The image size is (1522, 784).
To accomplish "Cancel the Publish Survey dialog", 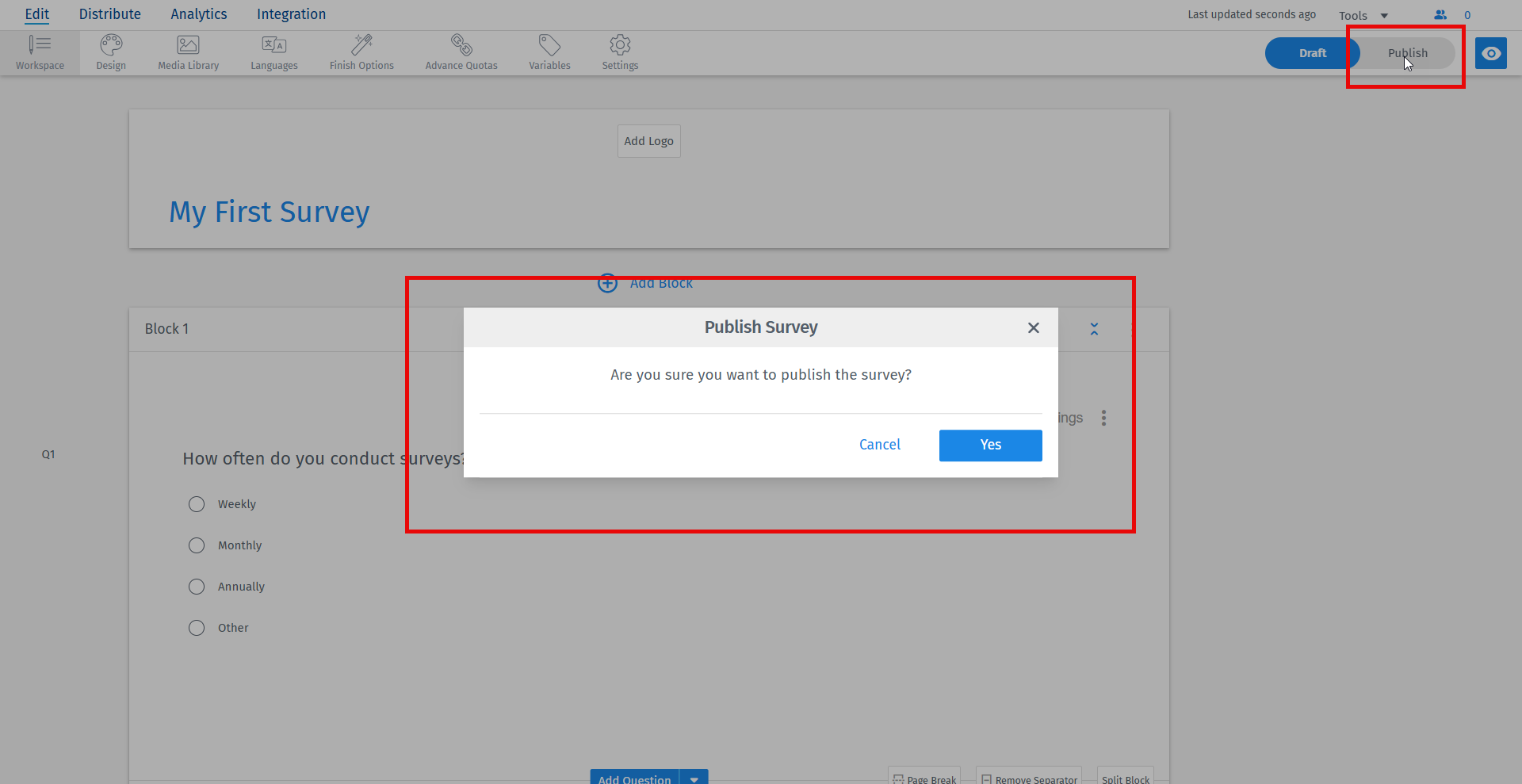I will [879, 445].
